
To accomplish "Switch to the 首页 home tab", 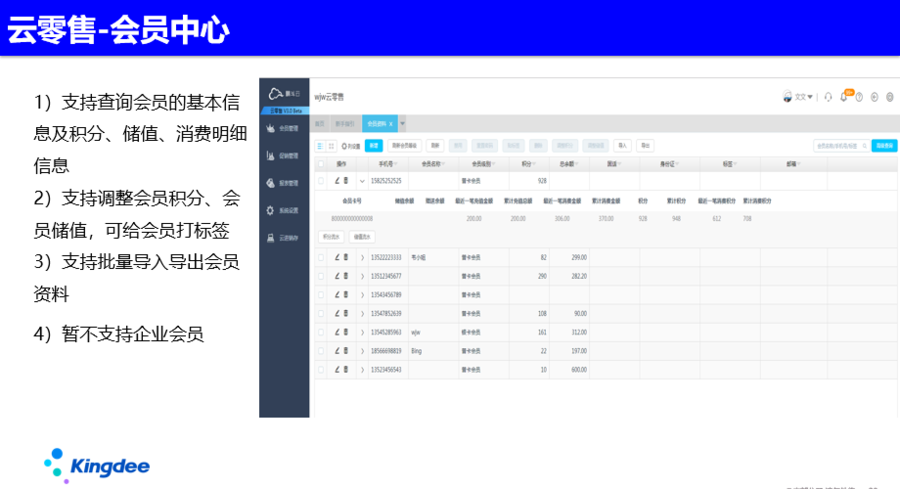I will (x=320, y=124).
